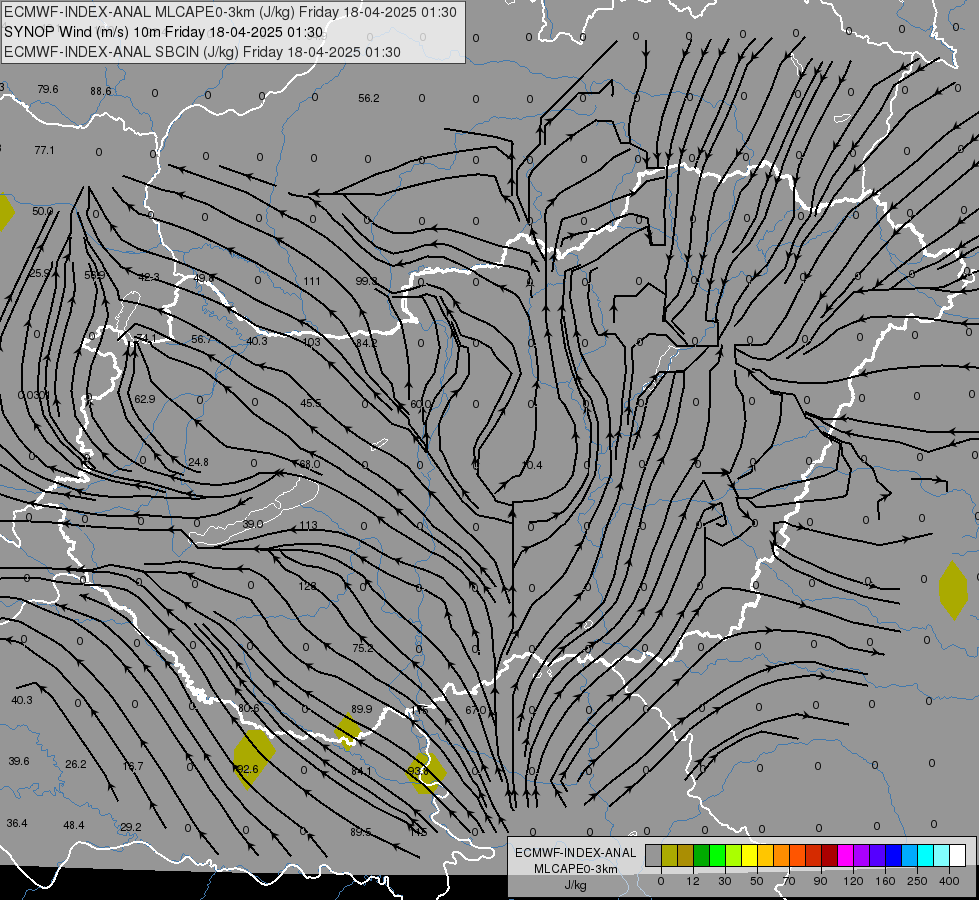
Task: Click the 75.2 value on the map
Action: click(x=362, y=648)
